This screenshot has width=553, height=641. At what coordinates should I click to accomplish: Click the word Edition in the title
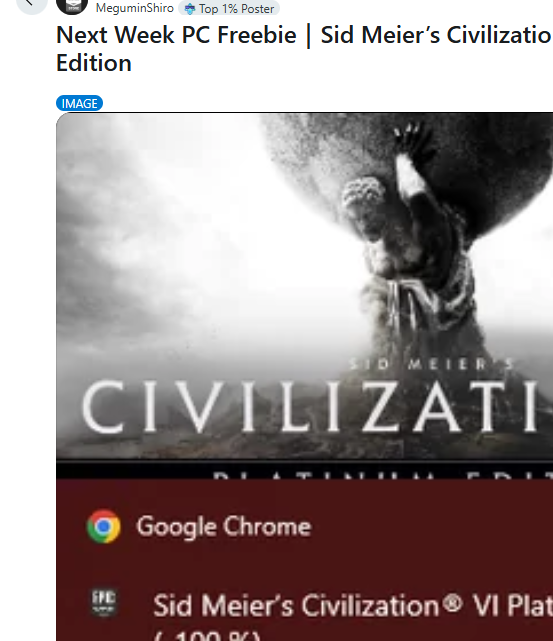point(94,63)
